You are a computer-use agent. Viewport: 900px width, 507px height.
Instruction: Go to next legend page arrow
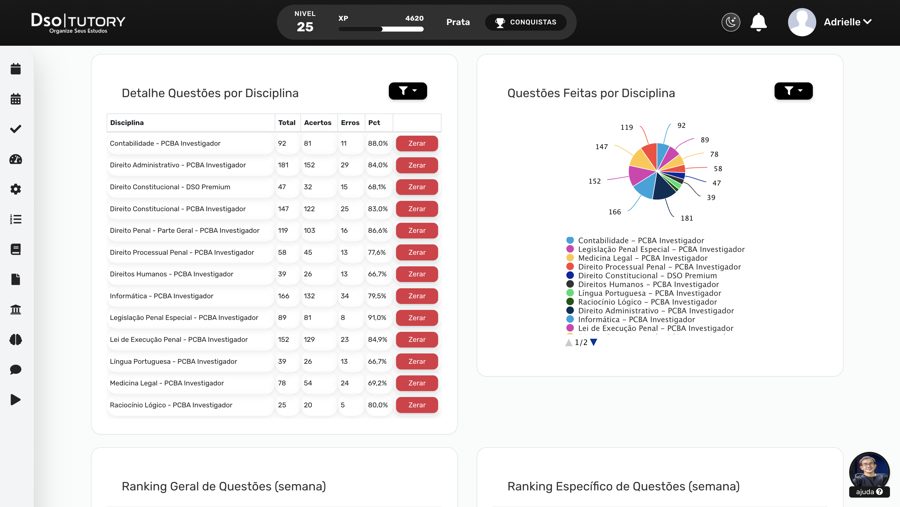tap(593, 342)
